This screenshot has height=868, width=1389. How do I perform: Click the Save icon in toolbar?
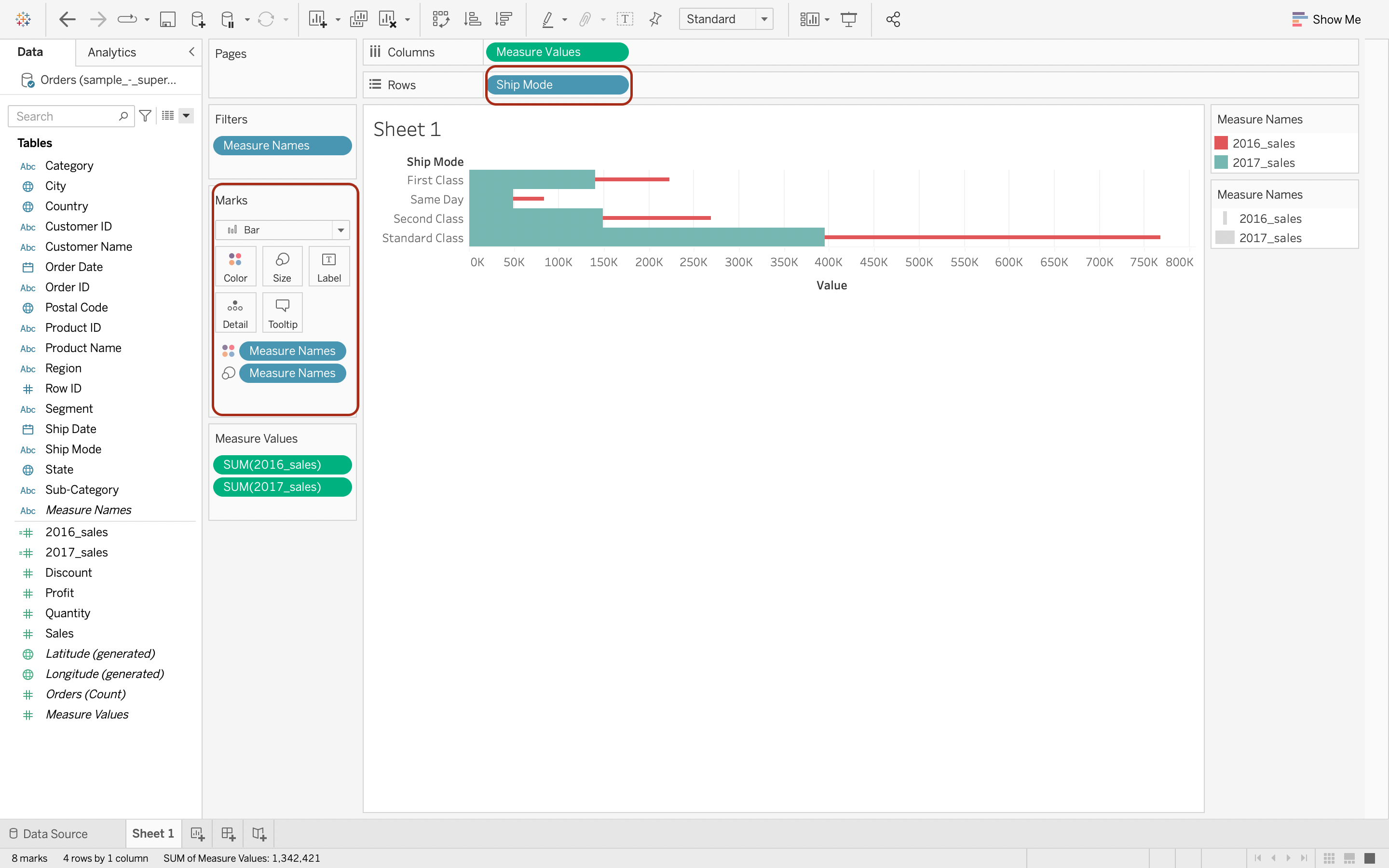click(167, 19)
